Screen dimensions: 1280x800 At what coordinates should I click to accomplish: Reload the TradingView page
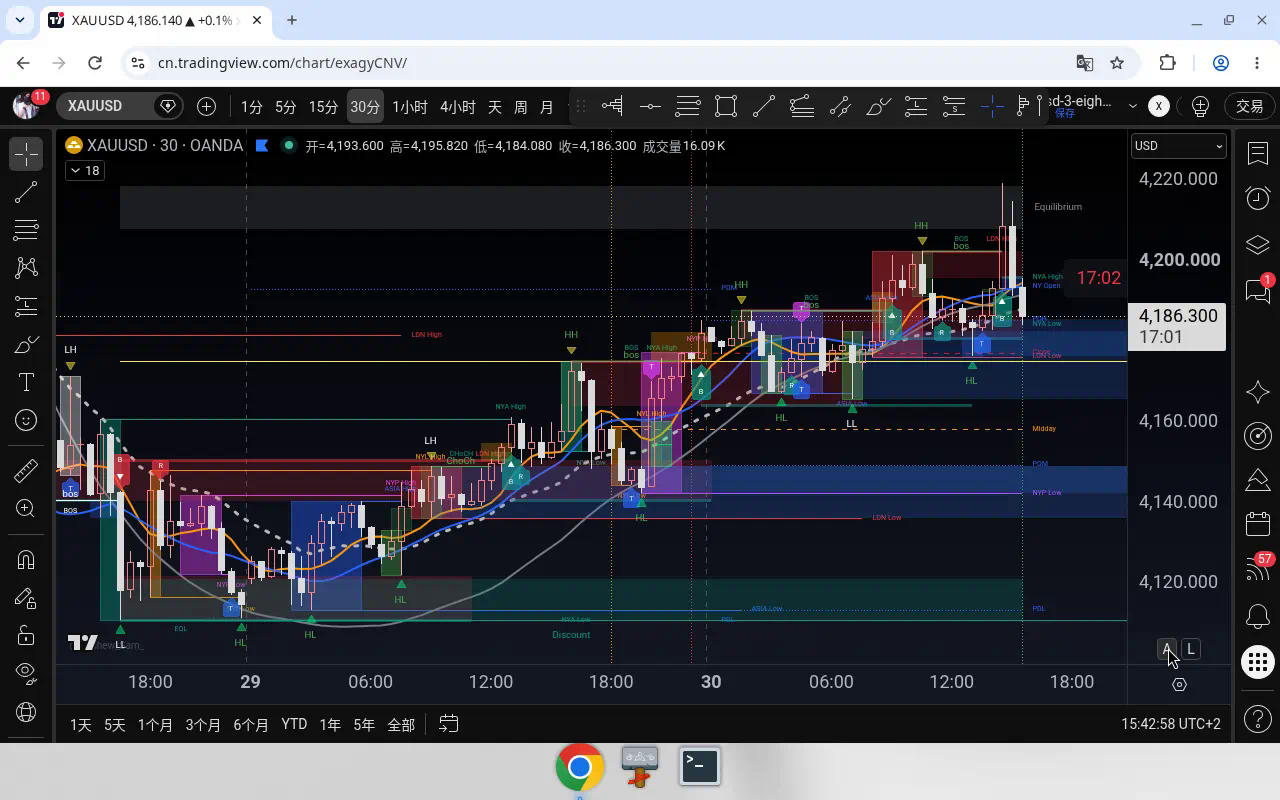tap(95, 63)
